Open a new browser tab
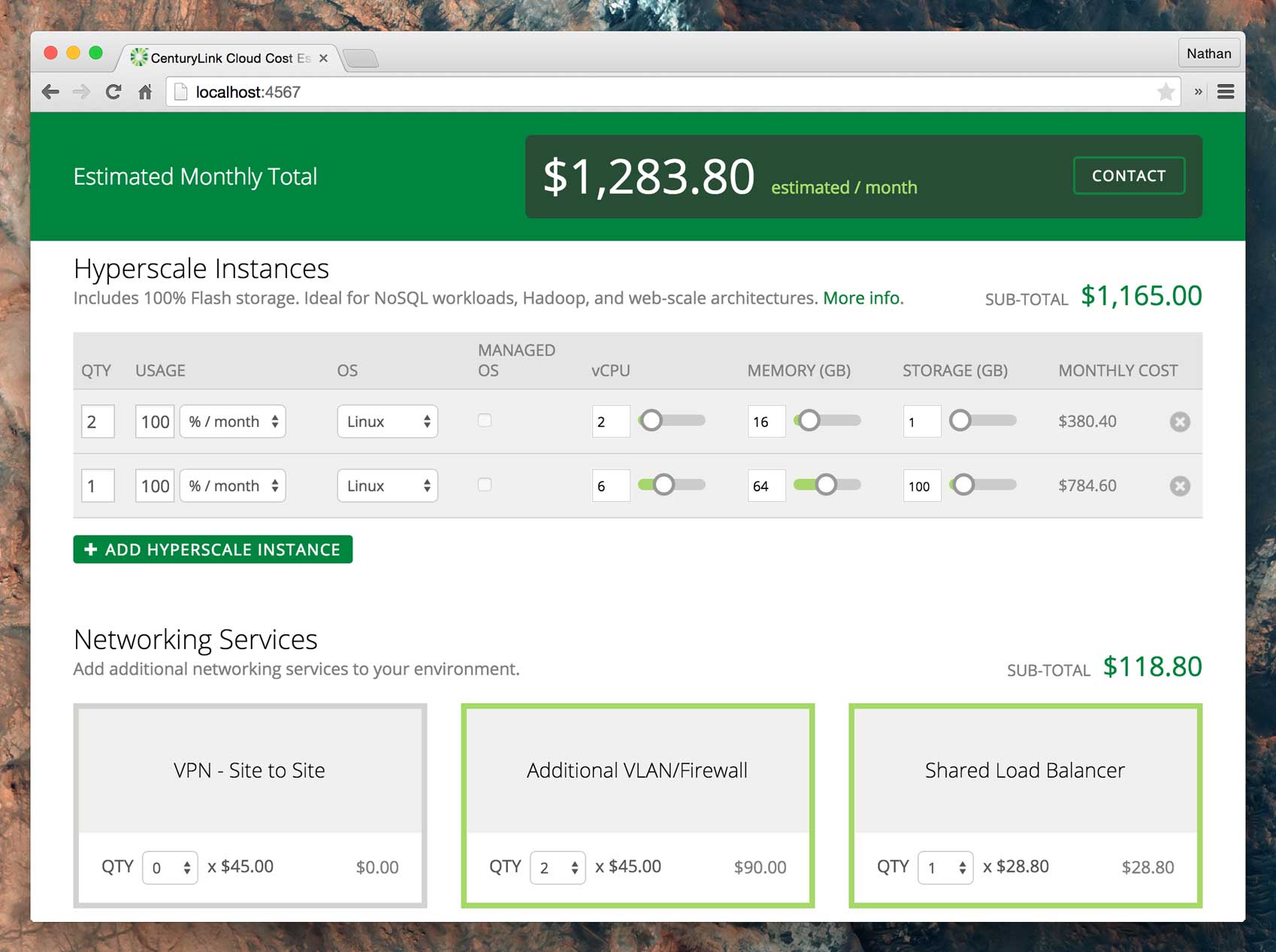The width and height of the screenshot is (1276, 952). click(x=361, y=58)
